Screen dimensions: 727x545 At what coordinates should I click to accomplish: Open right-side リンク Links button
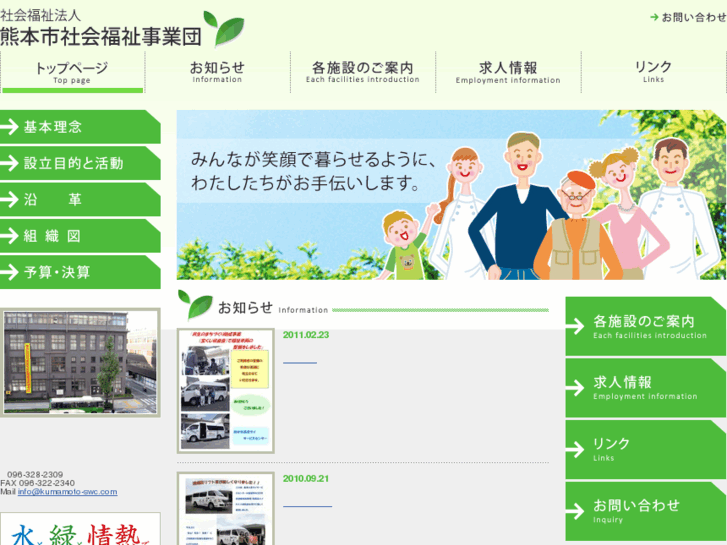[x=645, y=449]
